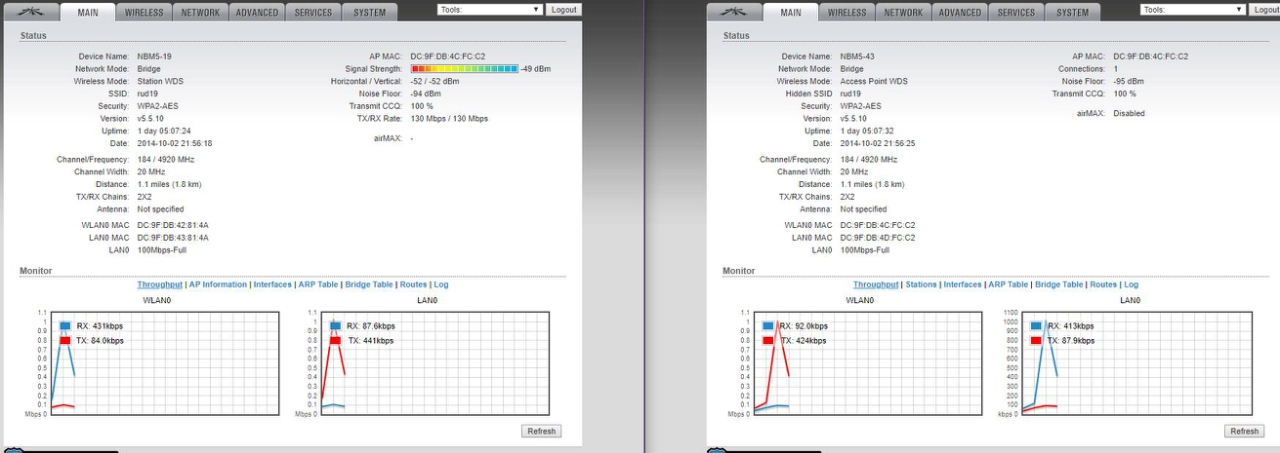Switch to WIRELESS tab on NBM5-19 device

click(x=144, y=13)
